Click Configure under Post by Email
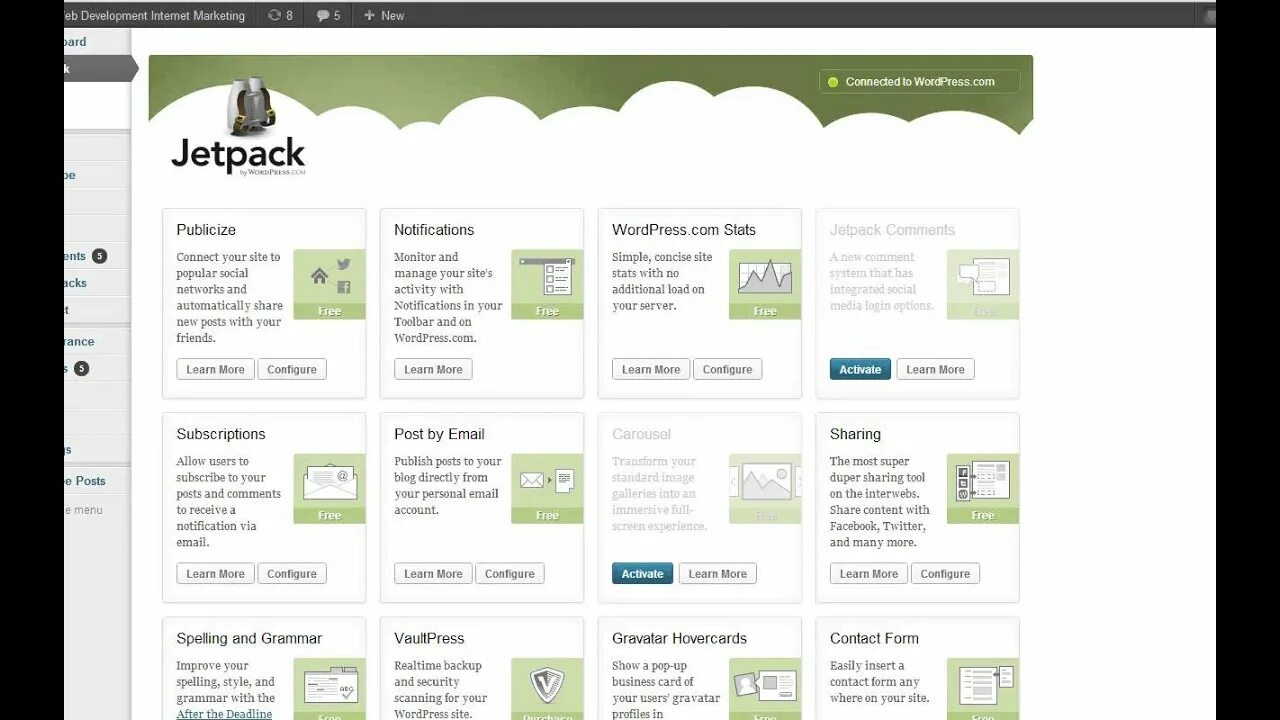 pos(510,574)
